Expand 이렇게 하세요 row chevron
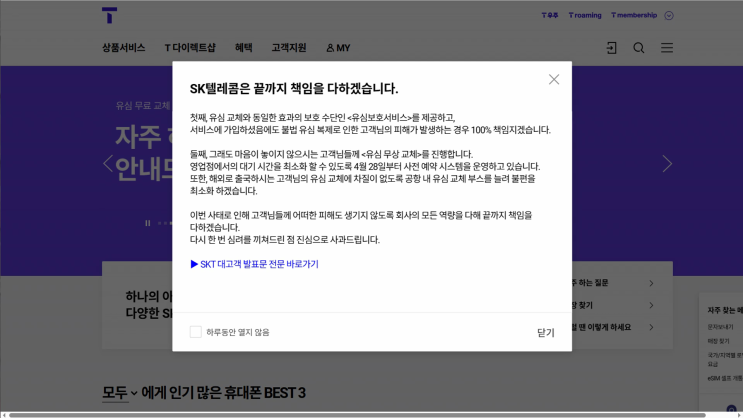Viewport: 743px width, 418px height. [652, 327]
